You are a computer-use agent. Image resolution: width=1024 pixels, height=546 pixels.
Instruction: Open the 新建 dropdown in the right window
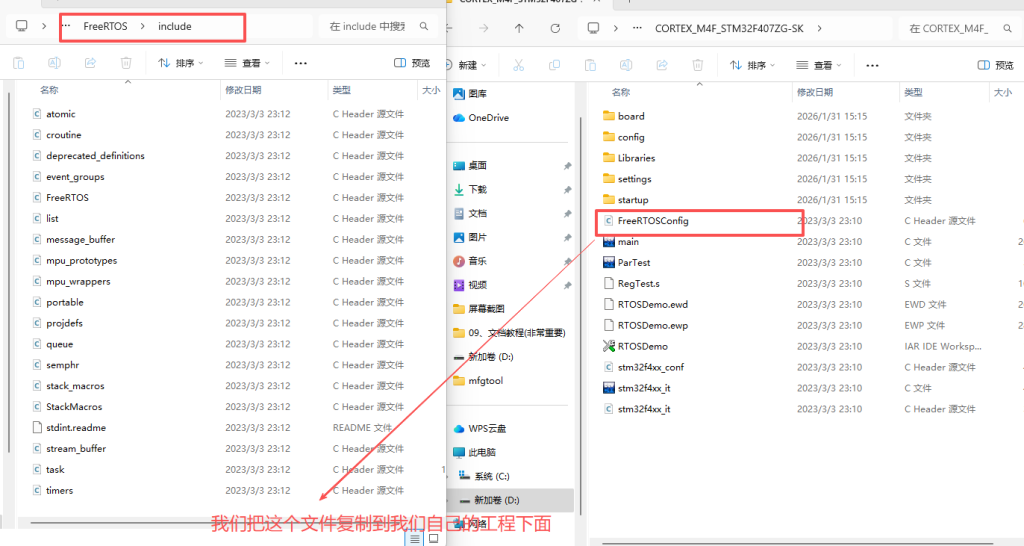[x=472, y=65]
